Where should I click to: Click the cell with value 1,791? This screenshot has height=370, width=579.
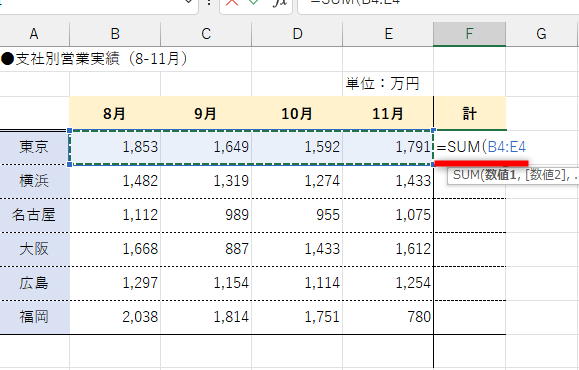pyautogui.click(x=388, y=147)
